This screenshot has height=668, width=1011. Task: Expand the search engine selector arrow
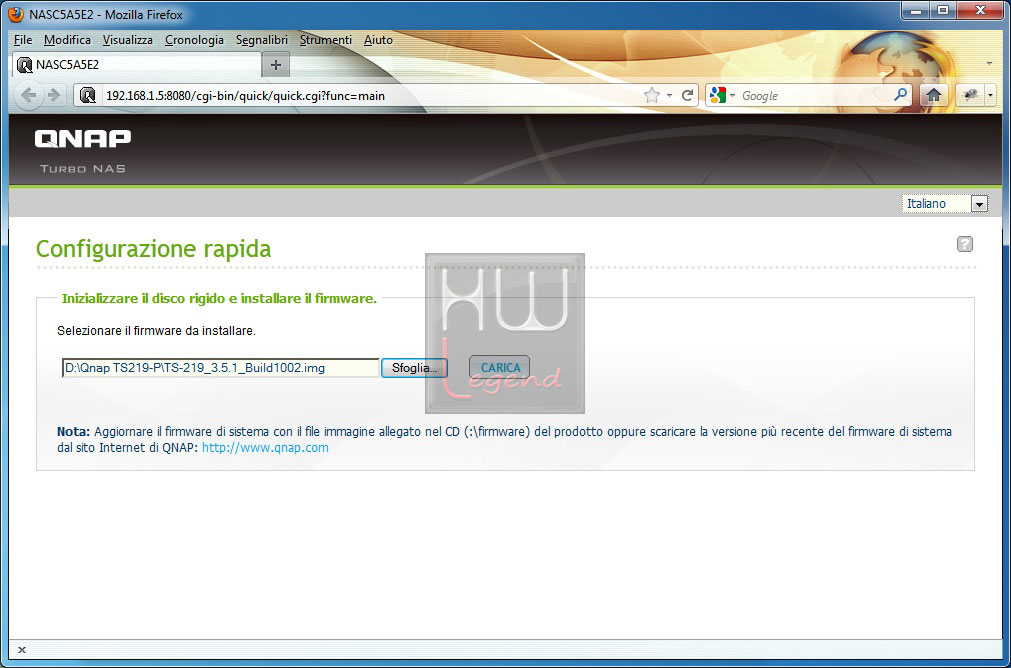click(732, 95)
